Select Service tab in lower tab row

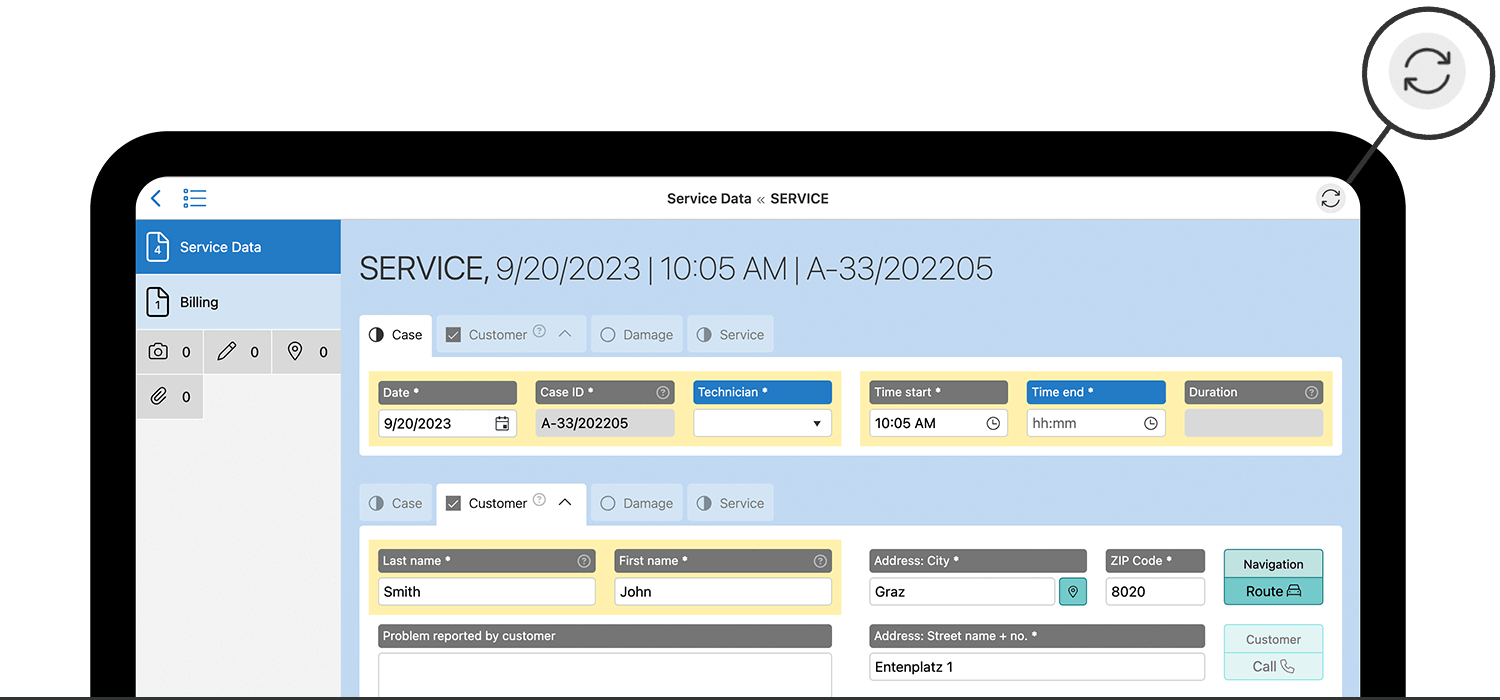pyautogui.click(x=730, y=503)
